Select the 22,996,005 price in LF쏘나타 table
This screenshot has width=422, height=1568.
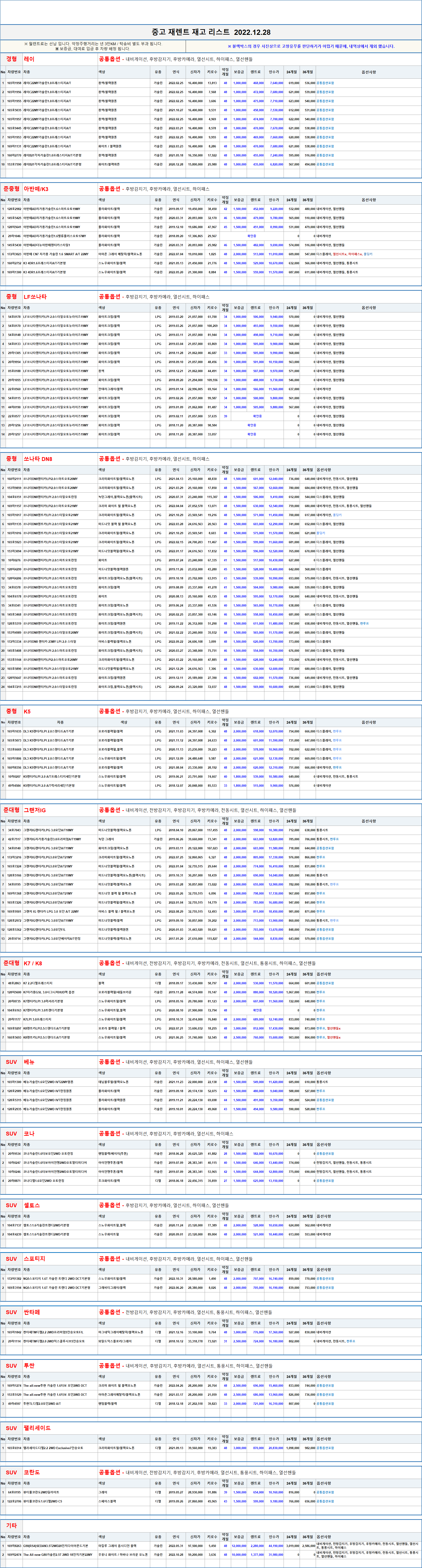click(195, 389)
